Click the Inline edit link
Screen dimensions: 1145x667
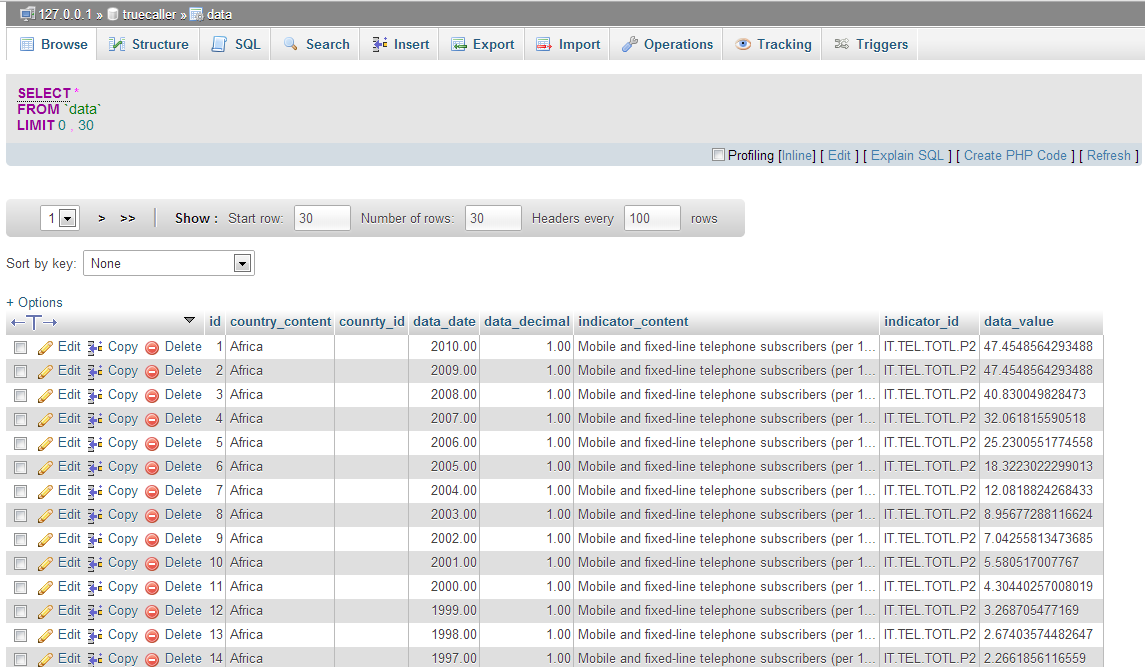pos(797,156)
